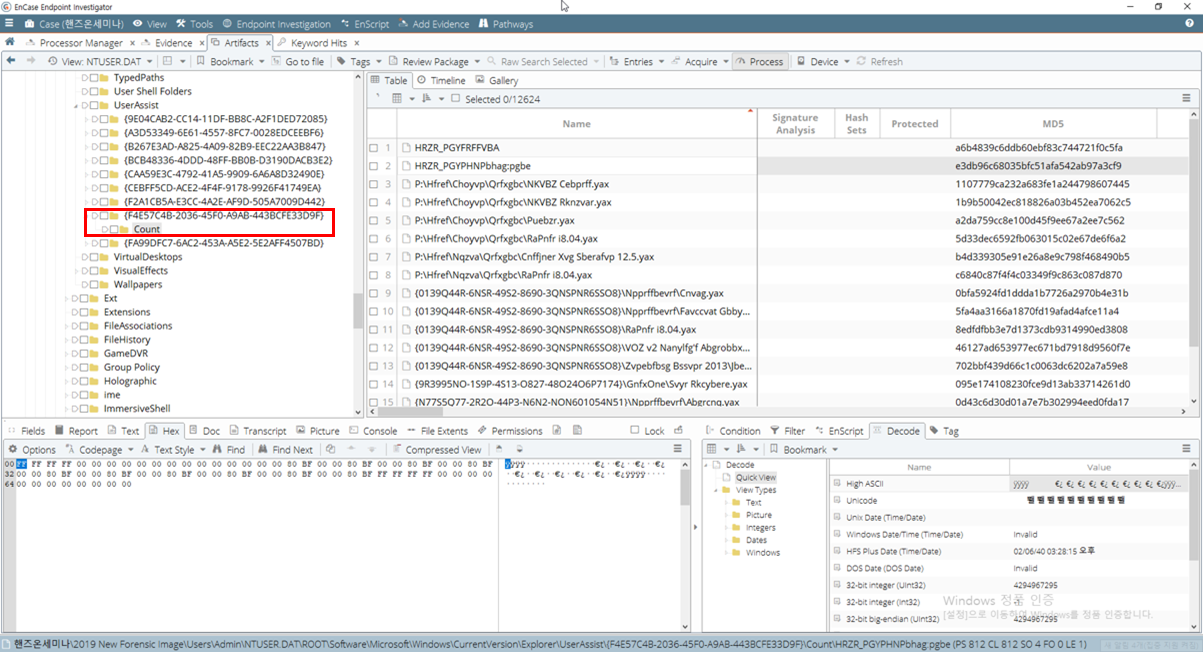1203x652 pixels.
Task: Click the Refresh toolbar button
Action: pos(879,61)
